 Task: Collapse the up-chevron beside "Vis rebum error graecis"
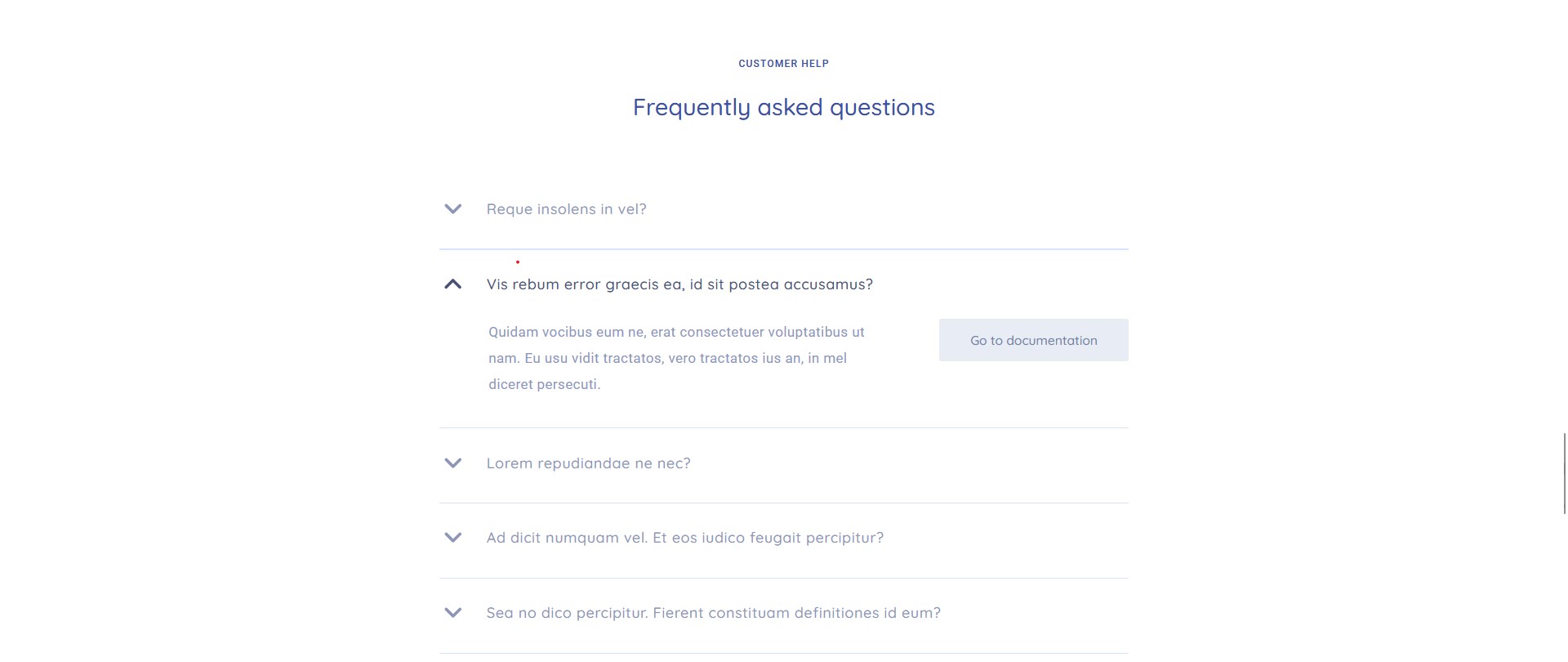[452, 284]
